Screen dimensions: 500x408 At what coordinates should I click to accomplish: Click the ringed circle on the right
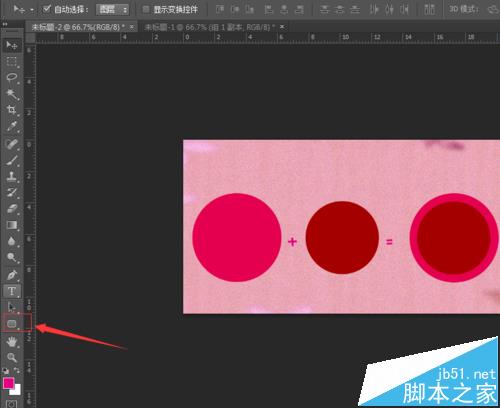(x=454, y=237)
